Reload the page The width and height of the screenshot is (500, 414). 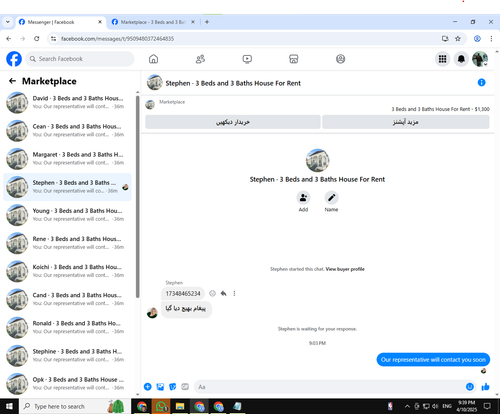click(x=37, y=39)
